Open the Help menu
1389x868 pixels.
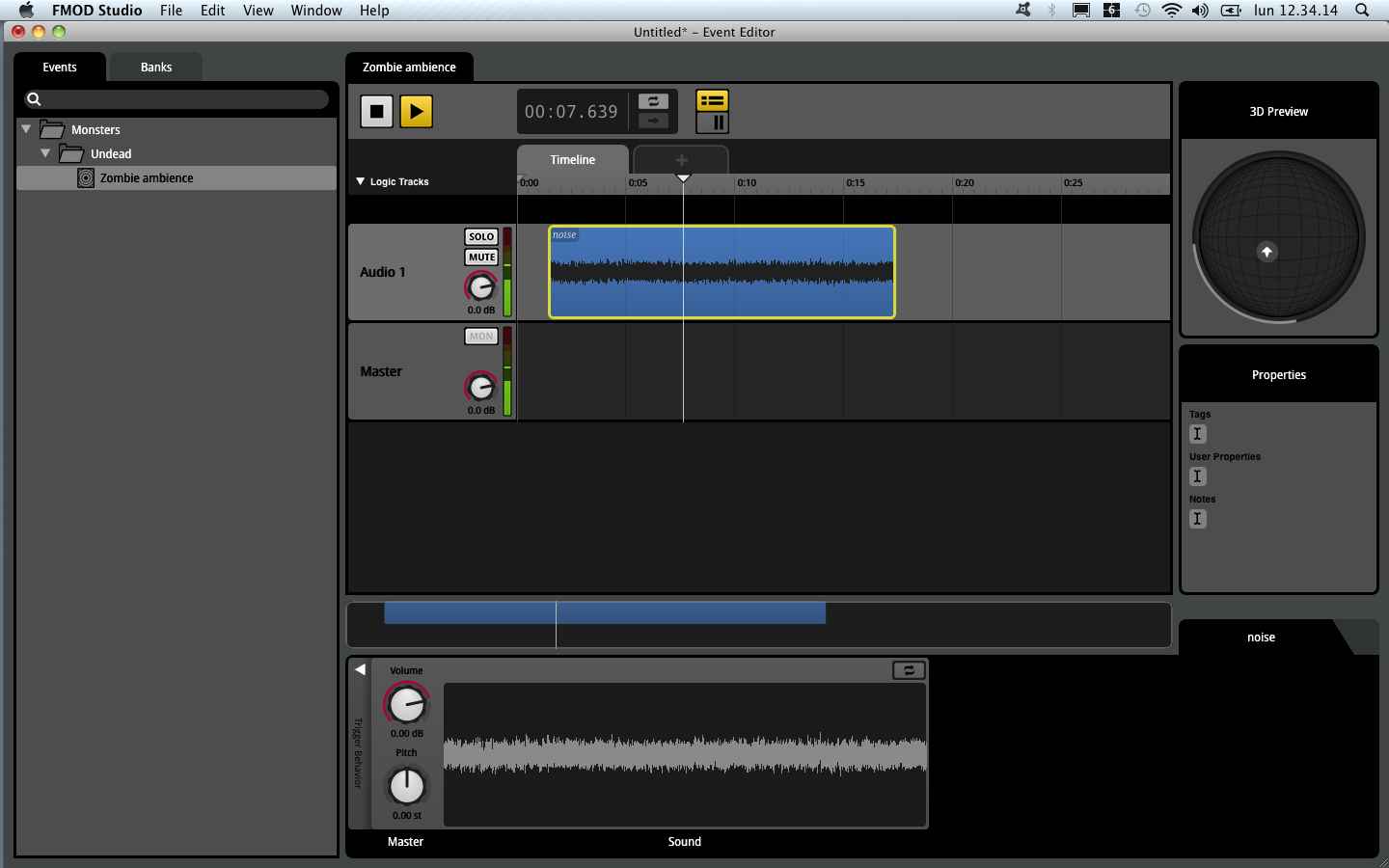click(374, 10)
